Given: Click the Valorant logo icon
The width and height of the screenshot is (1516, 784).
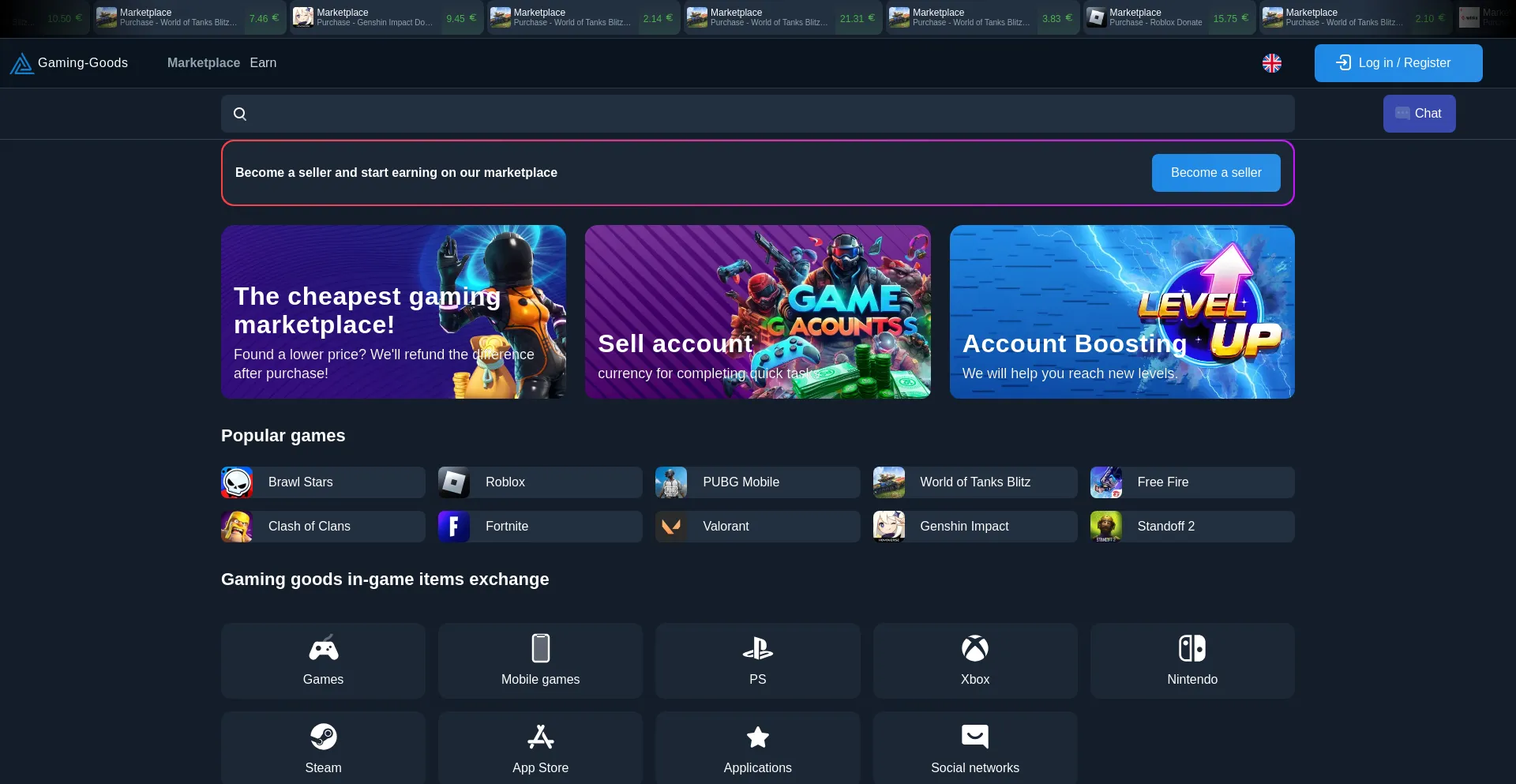Looking at the screenshot, I should [x=671, y=527].
